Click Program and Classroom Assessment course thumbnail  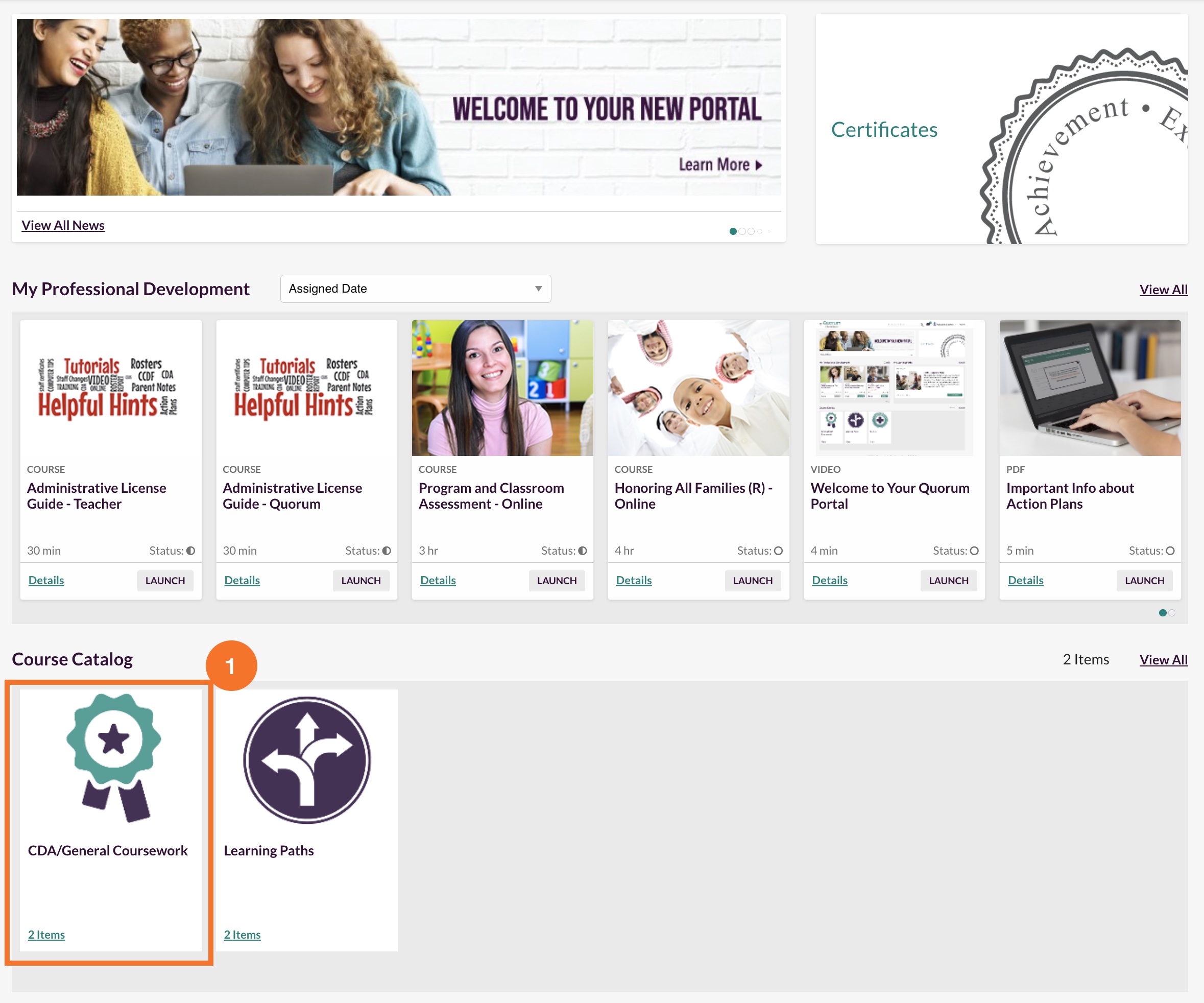coord(502,388)
